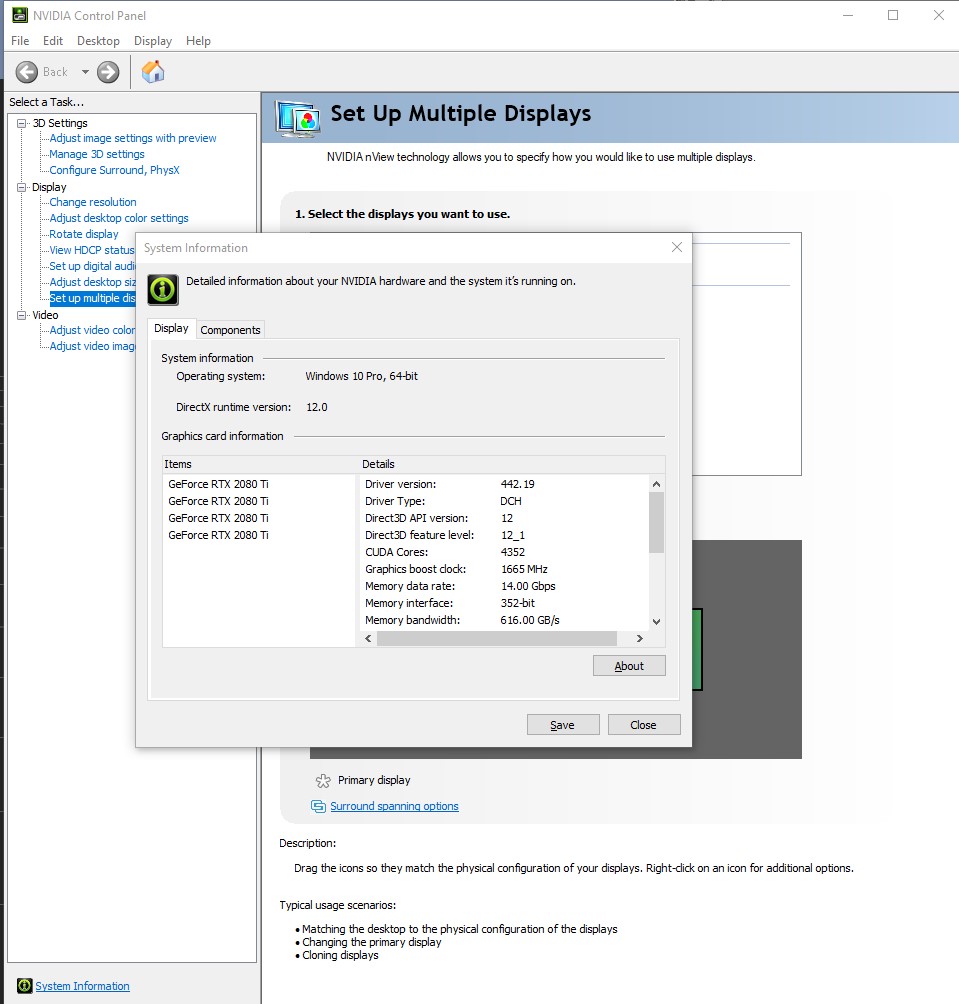Click the Primary display star icon

coord(323,781)
